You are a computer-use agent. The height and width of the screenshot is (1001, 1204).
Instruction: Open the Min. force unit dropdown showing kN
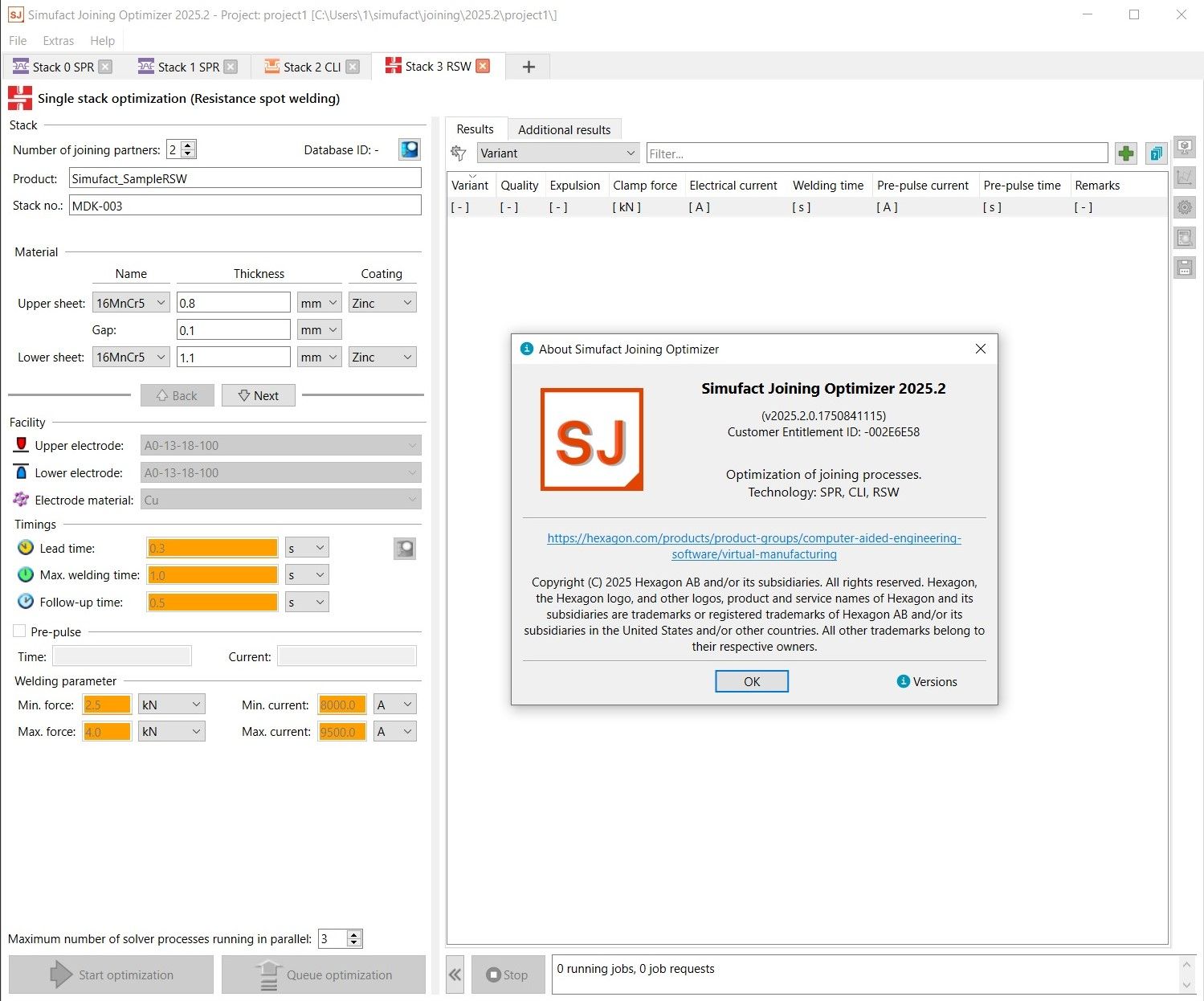coord(171,704)
